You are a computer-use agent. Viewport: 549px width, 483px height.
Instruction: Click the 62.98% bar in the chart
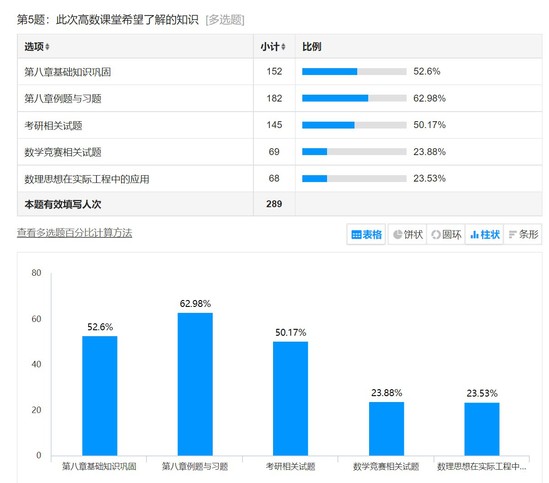coord(195,384)
